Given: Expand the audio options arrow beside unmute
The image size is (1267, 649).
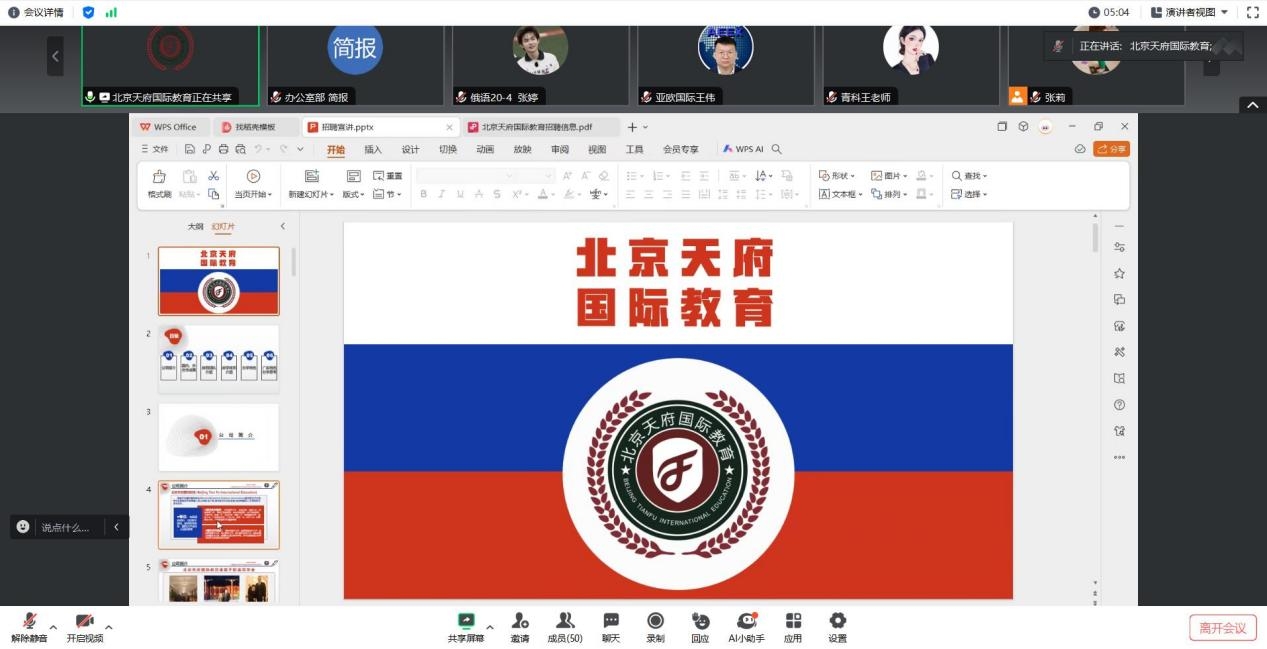Looking at the screenshot, I should (53, 627).
